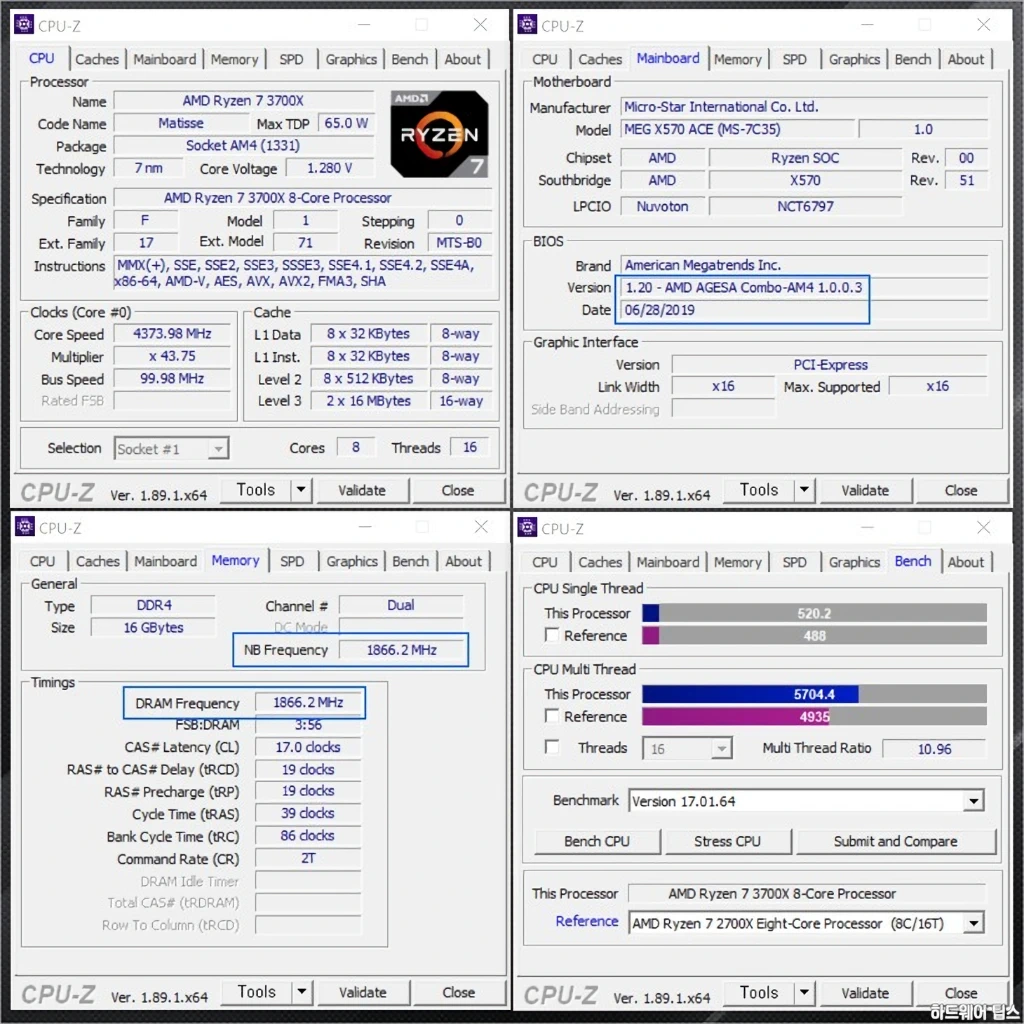1024x1024 pixels.
Task: Open the Tools dropdown arrow in the Mainboard window
Action: (804, 490)
